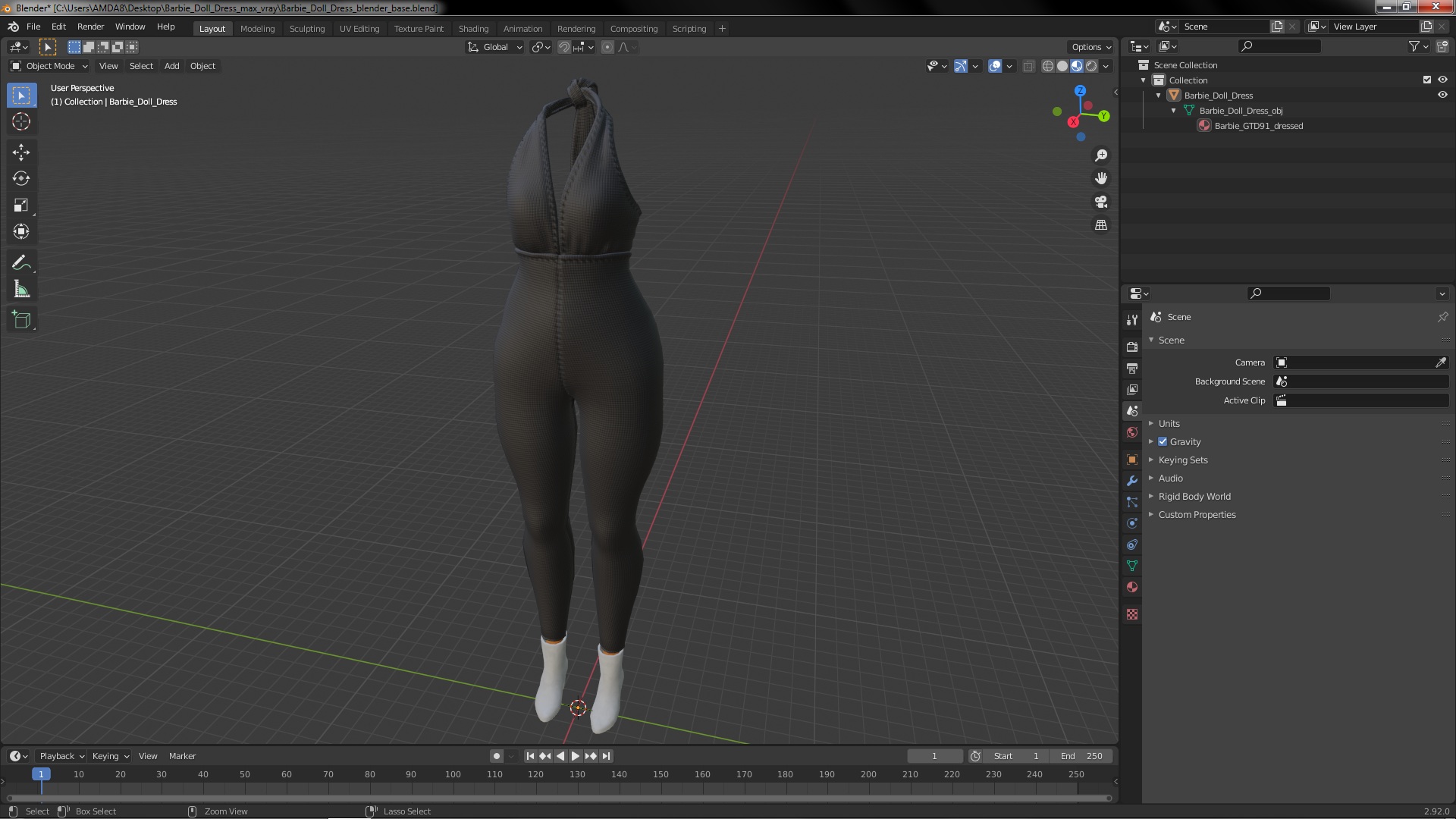Viewport: 1456px width, 819px height.
Task: Open the Global transform orientation dropdown
Action: click(494, 47)
